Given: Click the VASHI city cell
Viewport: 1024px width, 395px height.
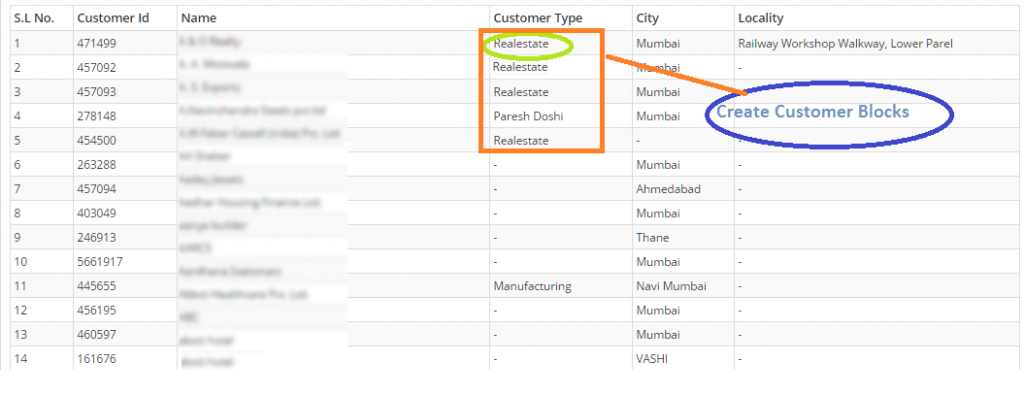Looking at the screenshot, I should pos(652,358).
